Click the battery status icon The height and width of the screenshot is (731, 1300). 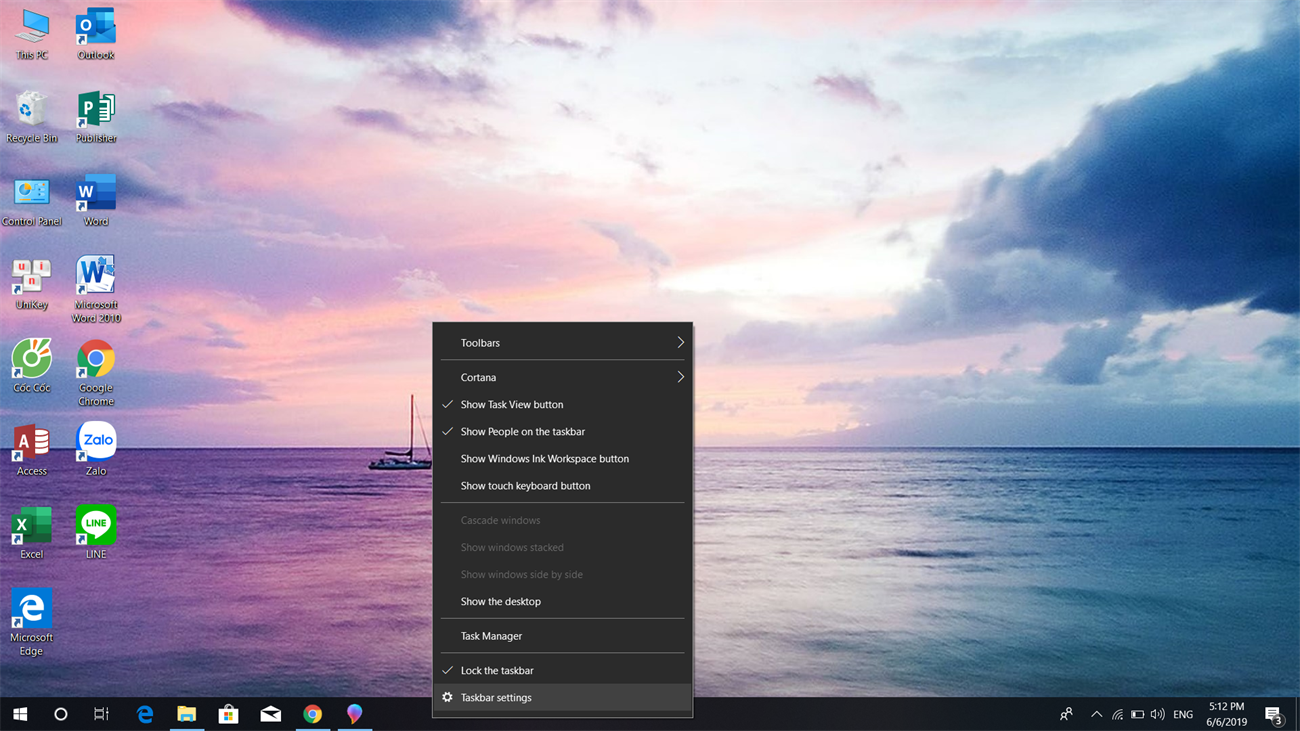click(x=1137, y=714)
